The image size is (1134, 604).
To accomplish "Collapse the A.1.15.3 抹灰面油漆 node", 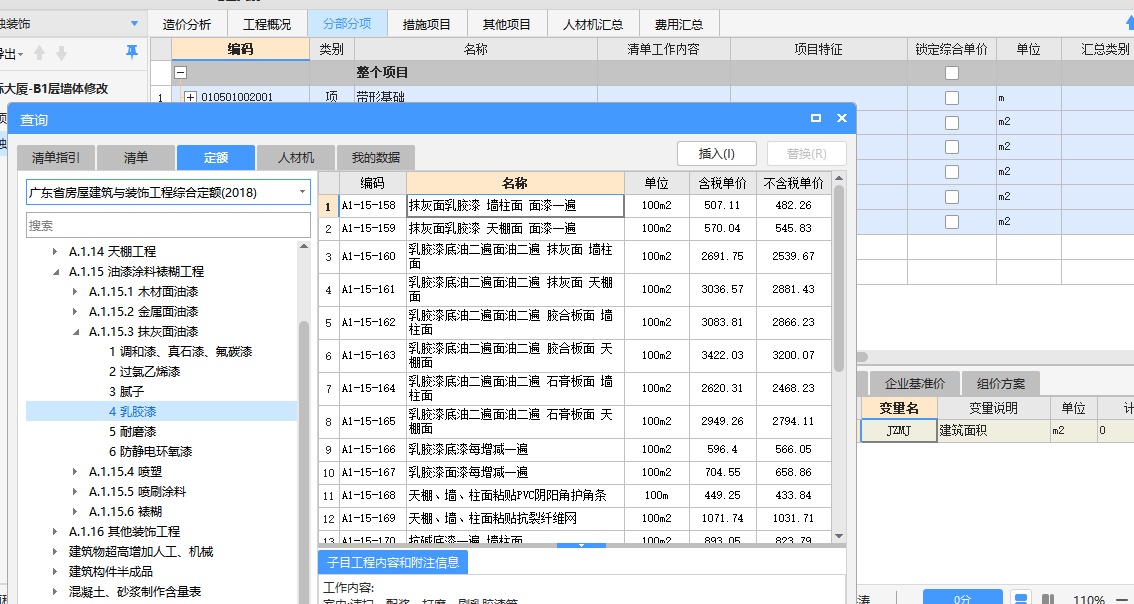I will [x=76, y=332].
